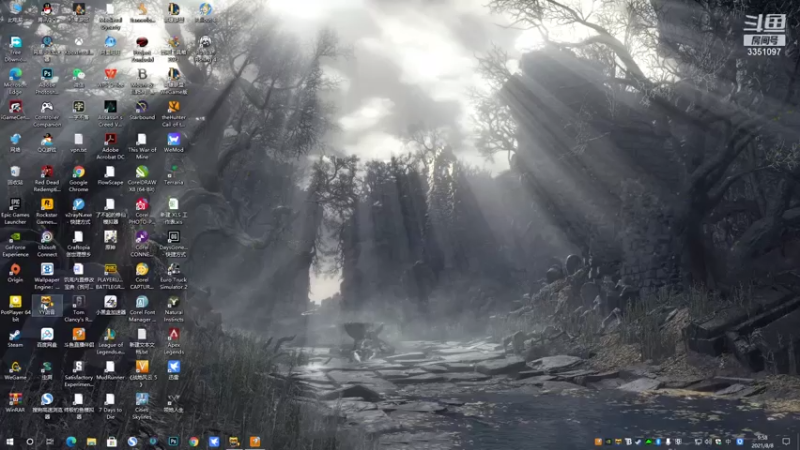The height and width of the screenshot is (450, 800).
Task: Select the DaysGone shortcut icon
Action: click(x=173, y=244)
